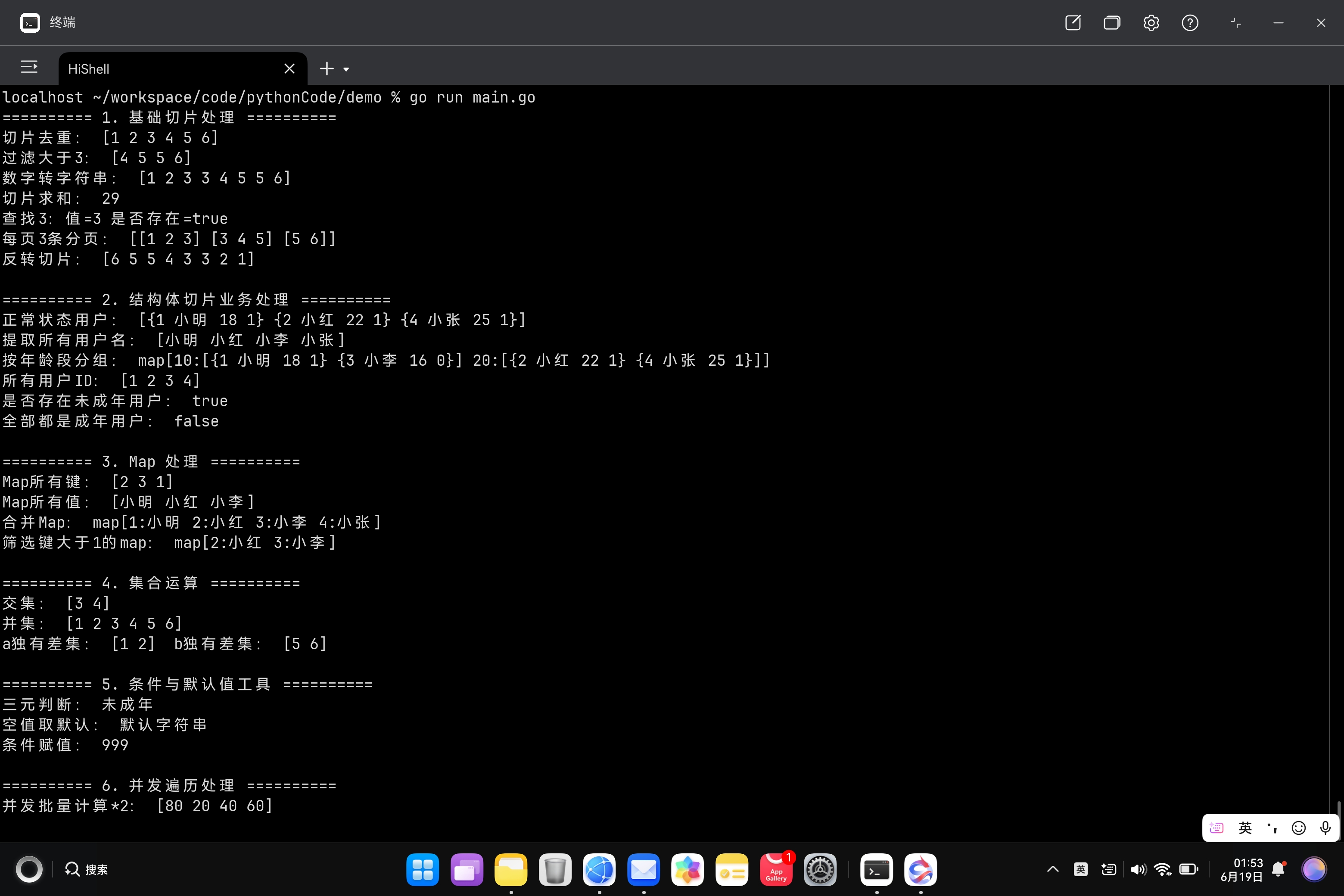This screenshot has width=1344, height=896.
Task: Open the app grid icon in dock
Action: pyautogui.click(x=422, y=869)
